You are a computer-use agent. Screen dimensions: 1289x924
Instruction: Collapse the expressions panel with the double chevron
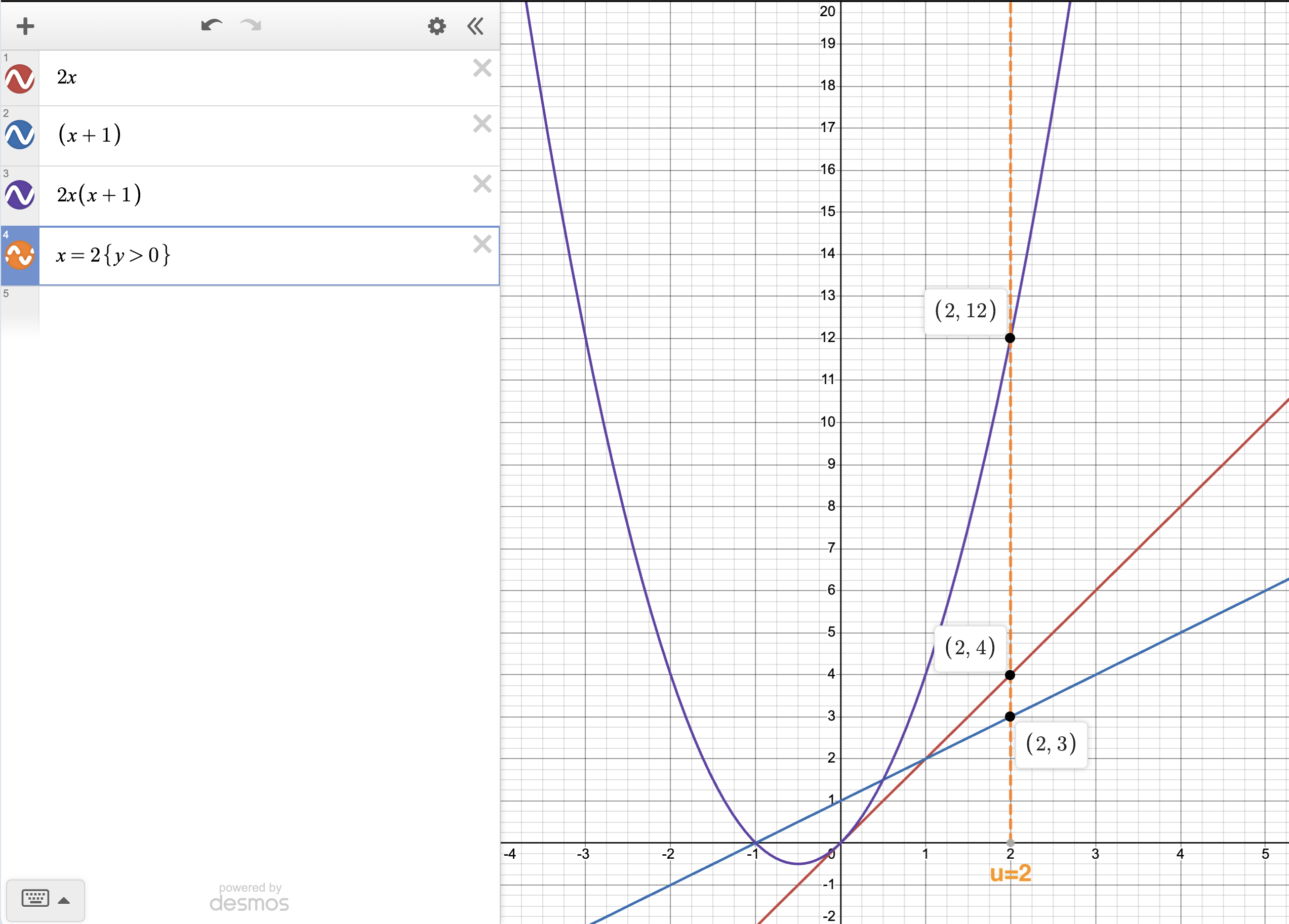[475, 26]
